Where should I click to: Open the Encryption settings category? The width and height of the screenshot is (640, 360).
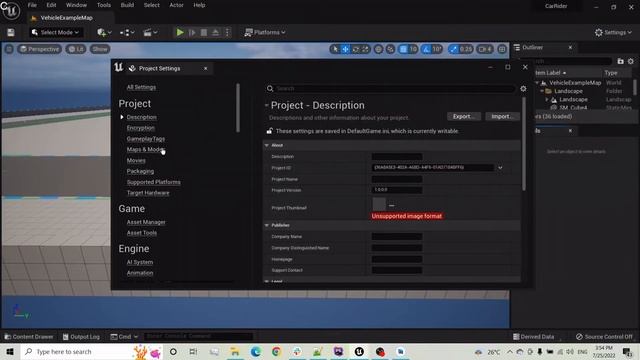141,128
